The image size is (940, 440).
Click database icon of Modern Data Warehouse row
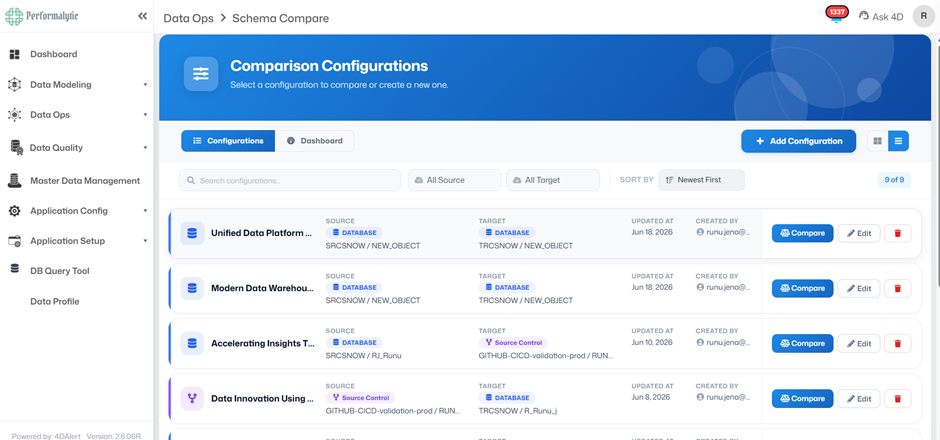(x=192, y=288)
